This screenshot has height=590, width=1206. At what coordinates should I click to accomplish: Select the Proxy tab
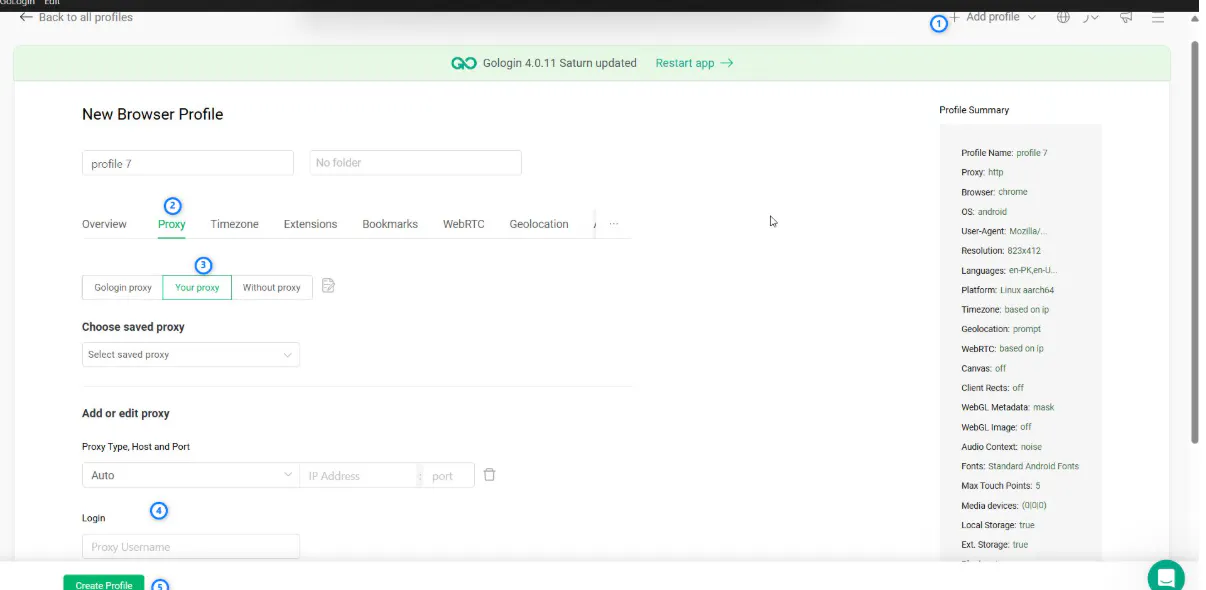click(x=172, y=224)
